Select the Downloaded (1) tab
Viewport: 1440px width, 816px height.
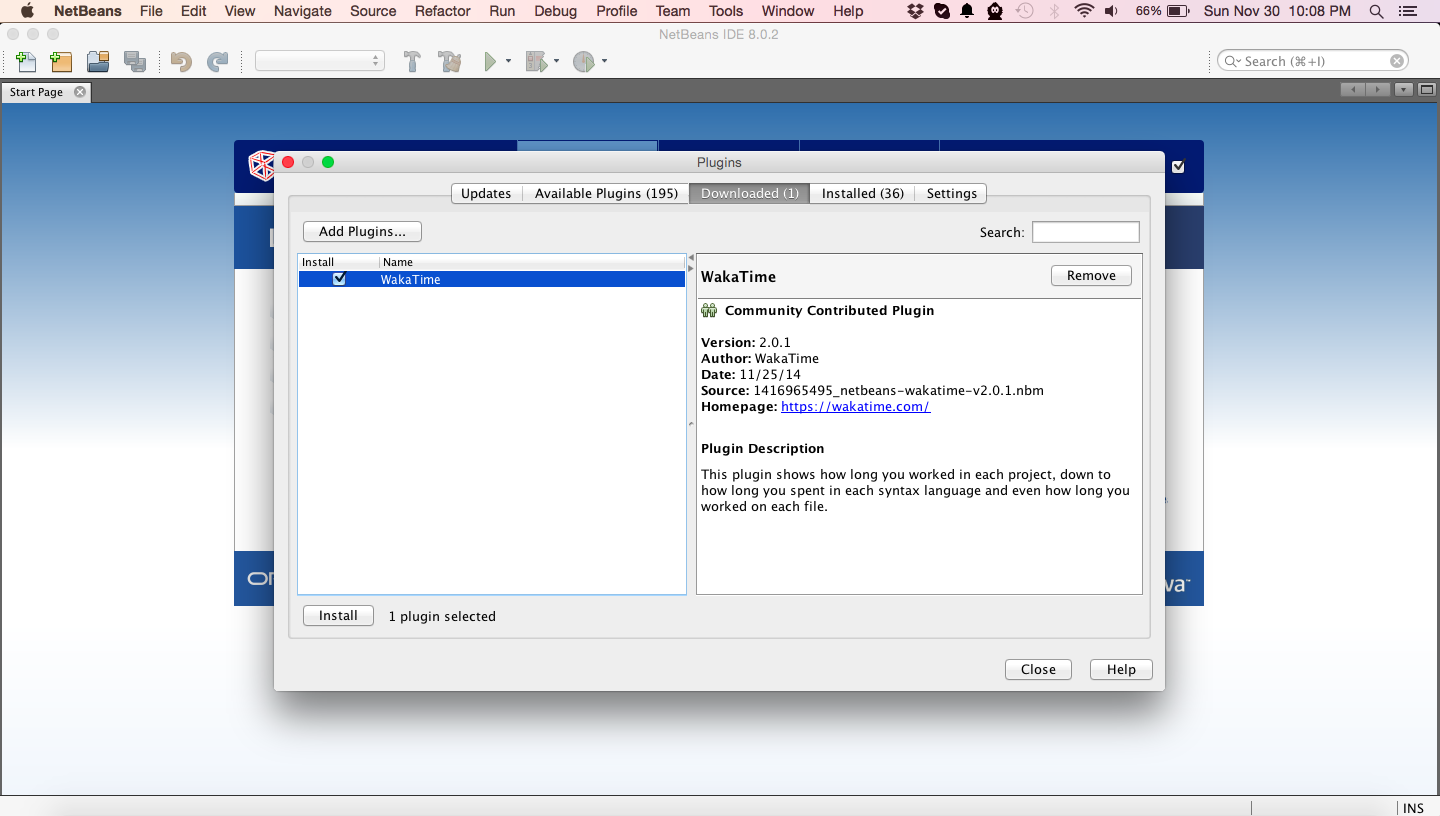750,193
